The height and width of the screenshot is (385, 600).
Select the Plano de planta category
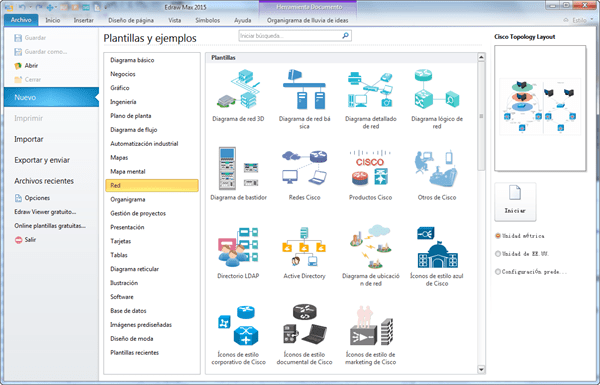point(152,116)
